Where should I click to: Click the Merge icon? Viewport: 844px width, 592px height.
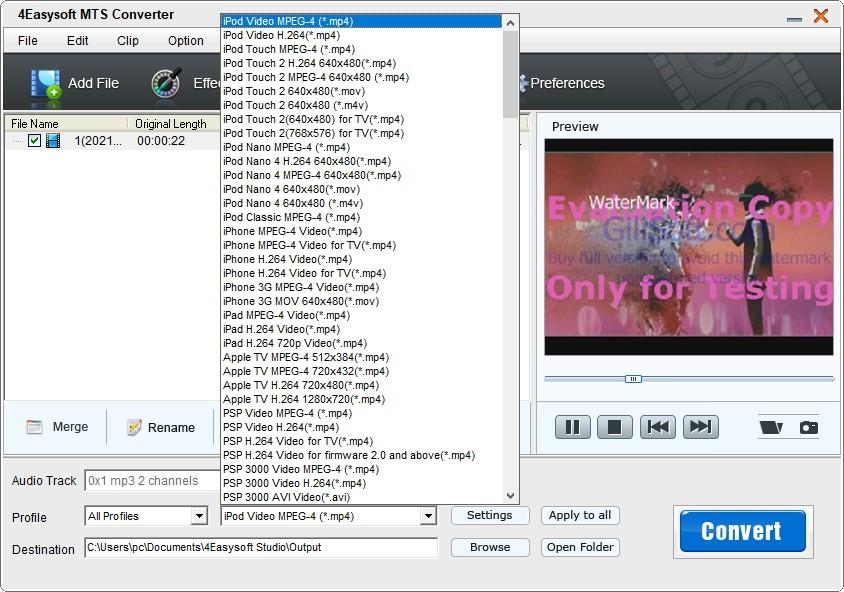coord(34,427)
